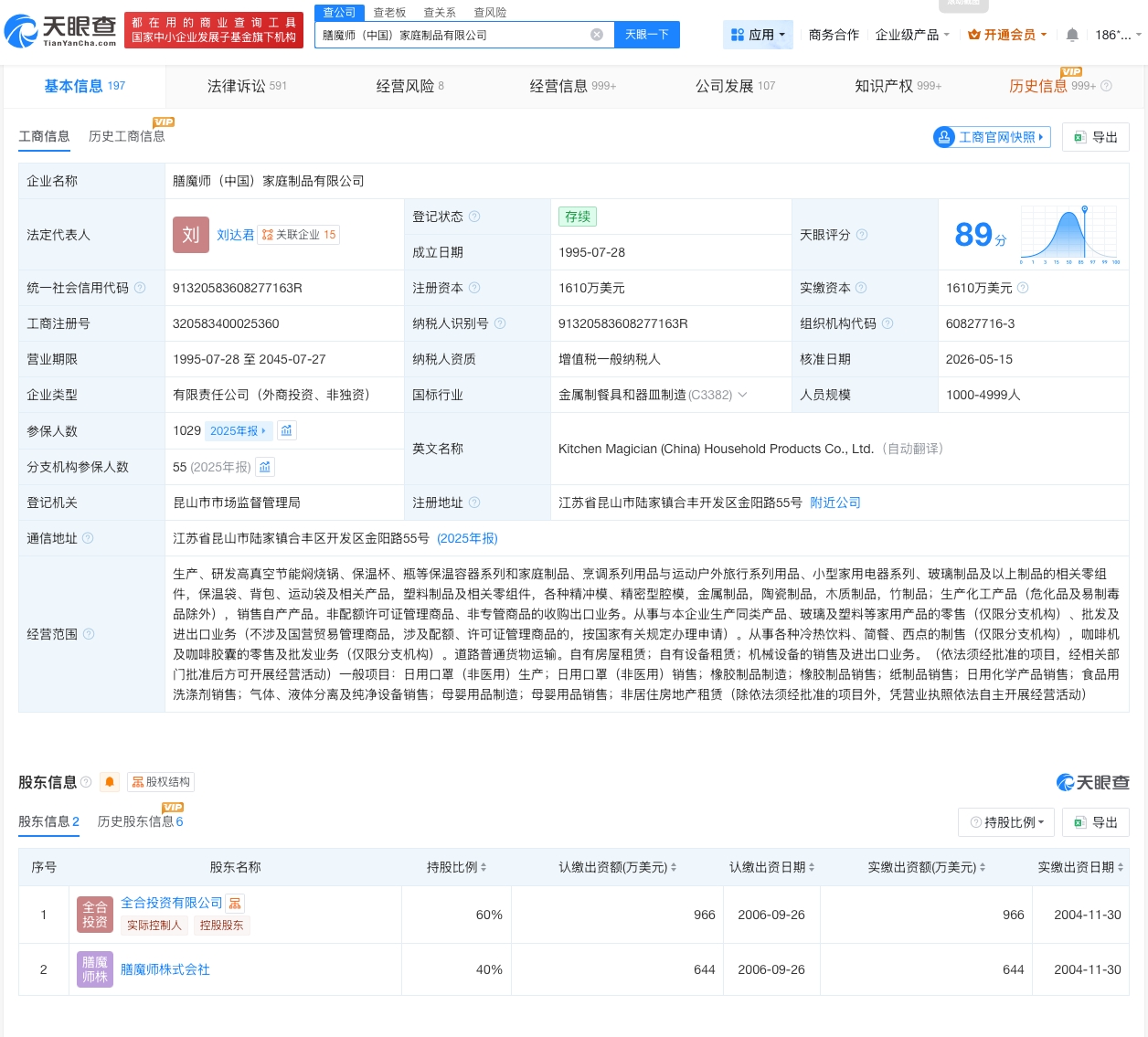Open the 公司发展 tab
This screenshot has width=1148, height=1037.
(x=735, y=86)
